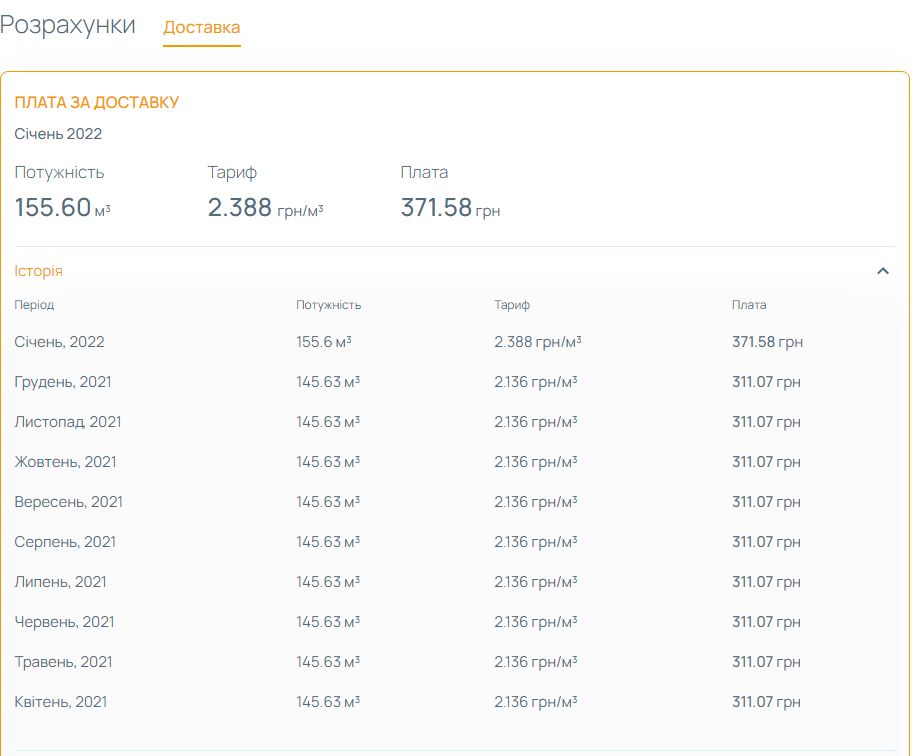
Task: Select the Доставка tab
Action: [x=201, y=27]
